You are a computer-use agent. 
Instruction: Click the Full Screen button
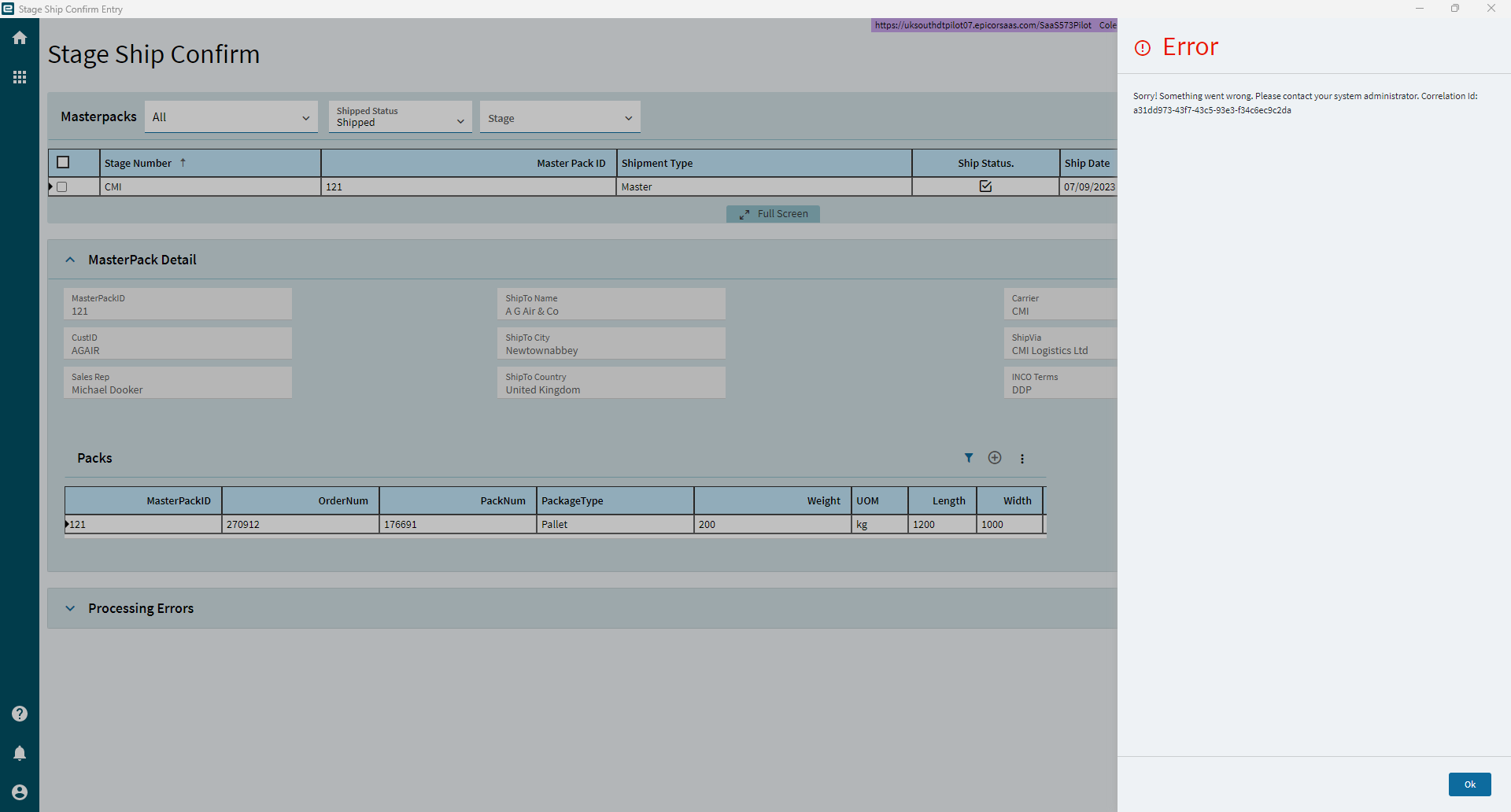pos(773,213)
